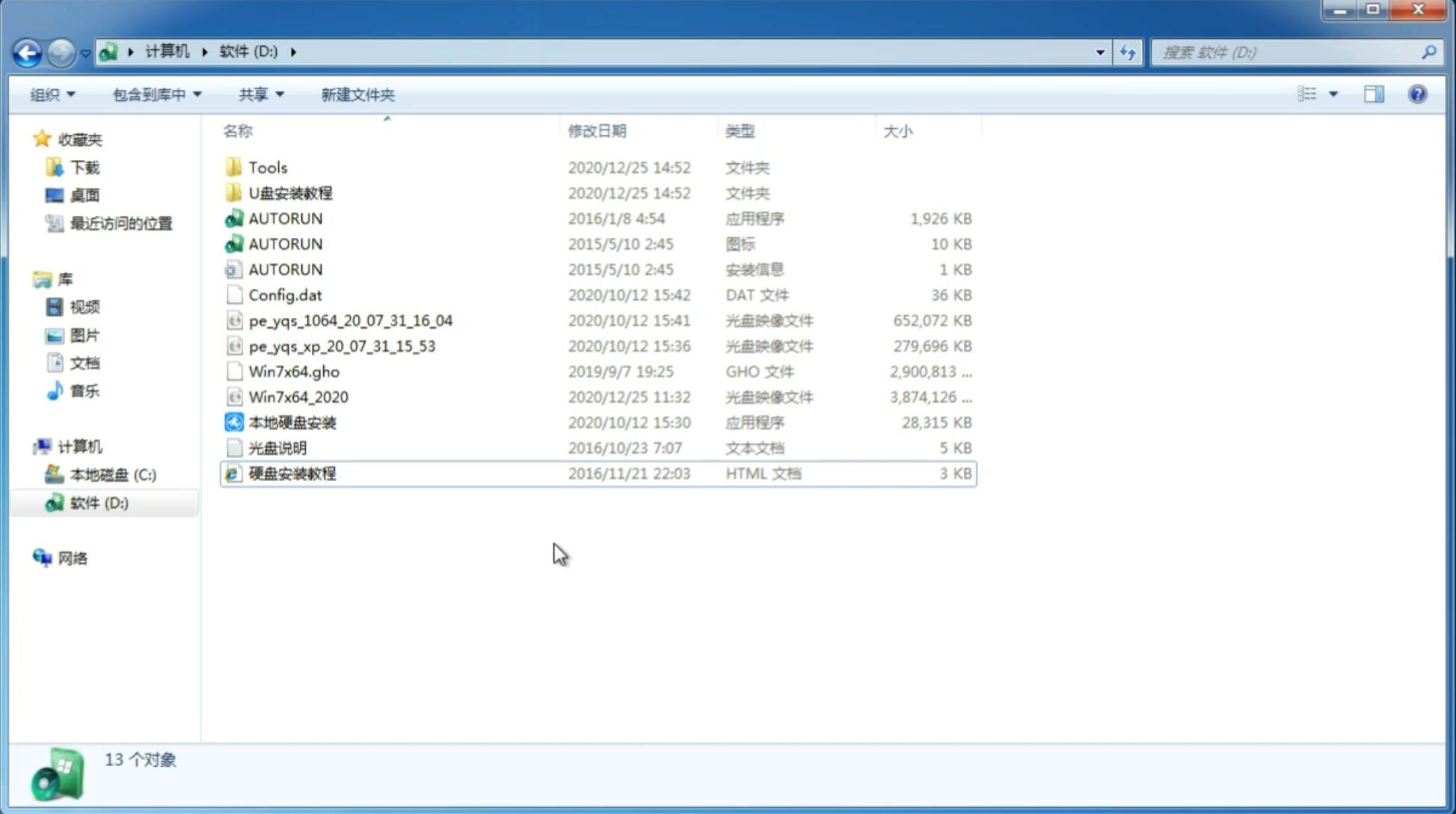The image size is (1456, 814).
Task: Open pe_yqs_1064 disc image file
Action: point(351,320)
